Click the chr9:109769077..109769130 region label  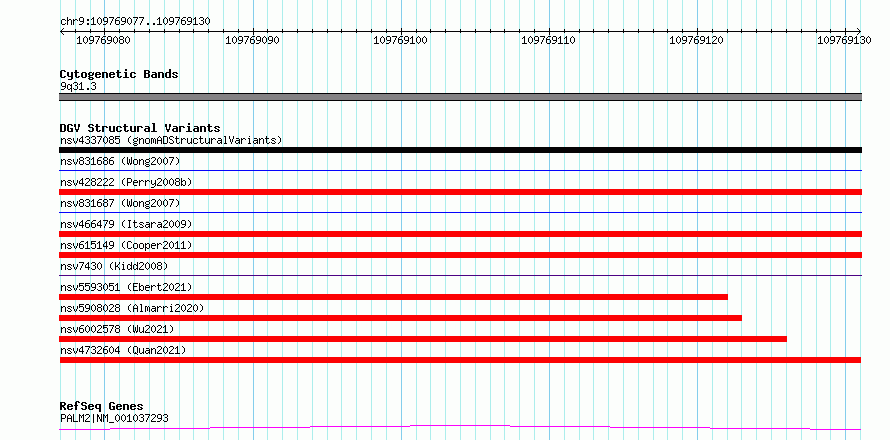[x=135, y=21]
